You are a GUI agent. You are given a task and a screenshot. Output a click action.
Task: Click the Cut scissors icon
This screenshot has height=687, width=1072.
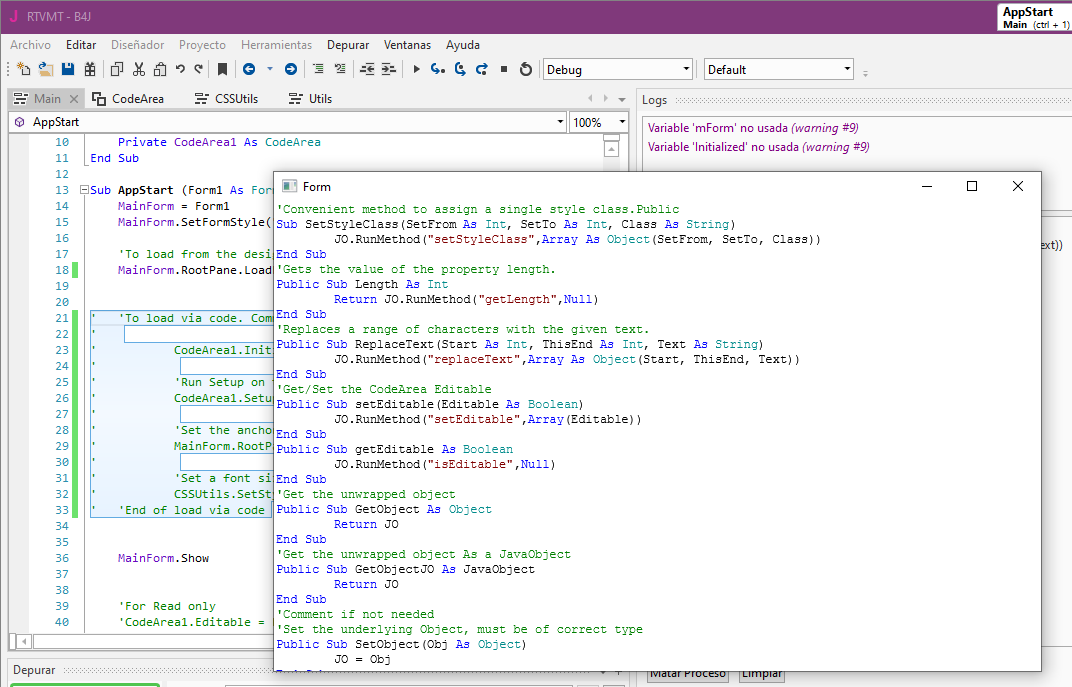click(x=138, y=69)
